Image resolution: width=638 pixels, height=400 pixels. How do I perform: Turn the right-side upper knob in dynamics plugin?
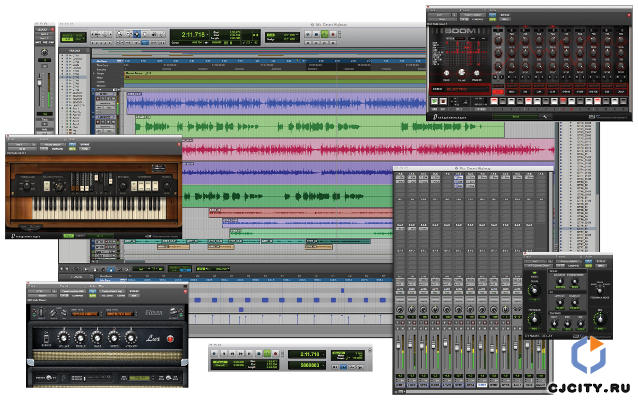[x=599, y=291]
